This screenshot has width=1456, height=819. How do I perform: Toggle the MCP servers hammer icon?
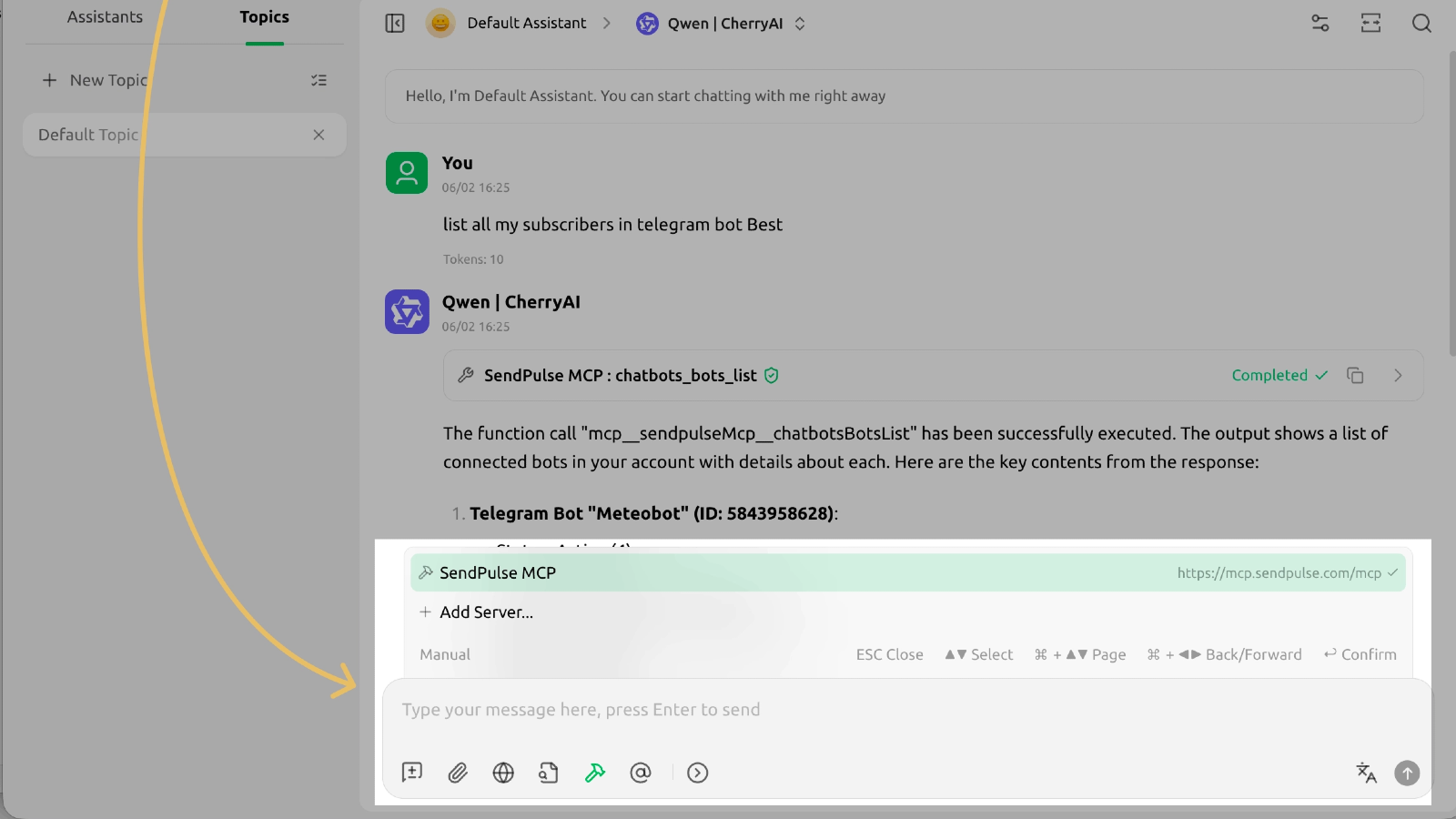tap(595, 773)
